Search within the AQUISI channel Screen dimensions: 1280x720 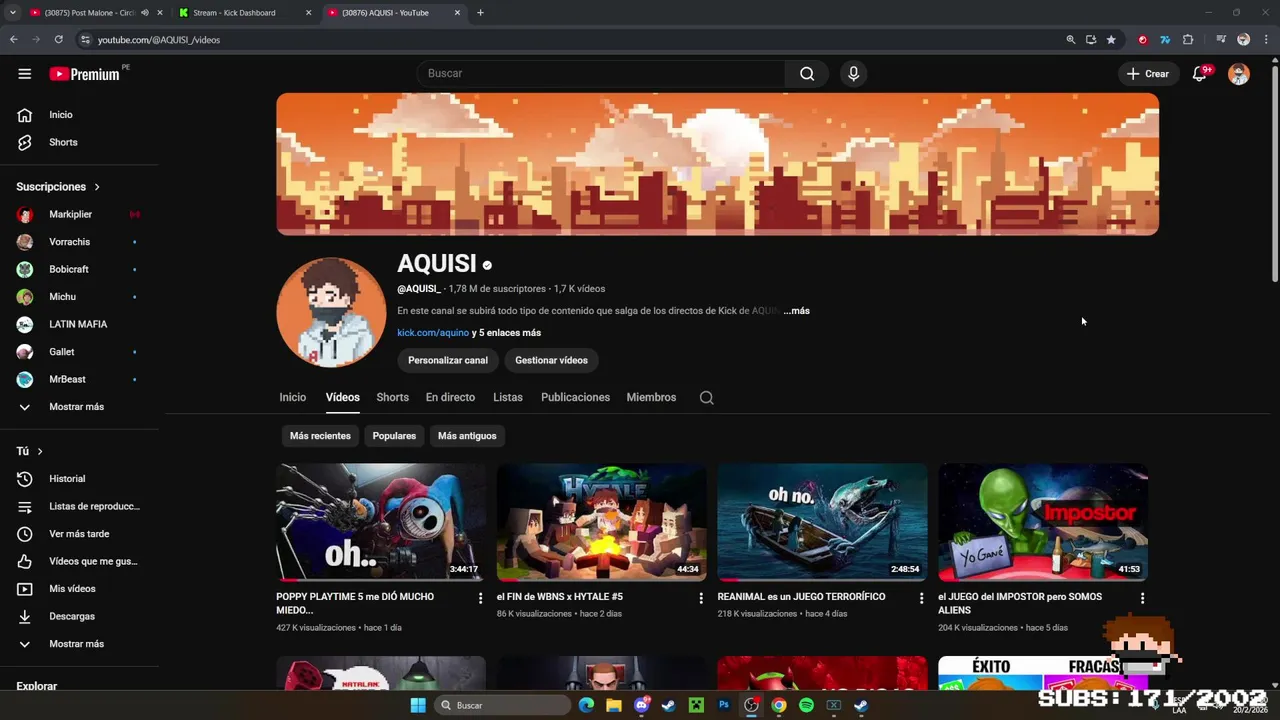(706, 397)
